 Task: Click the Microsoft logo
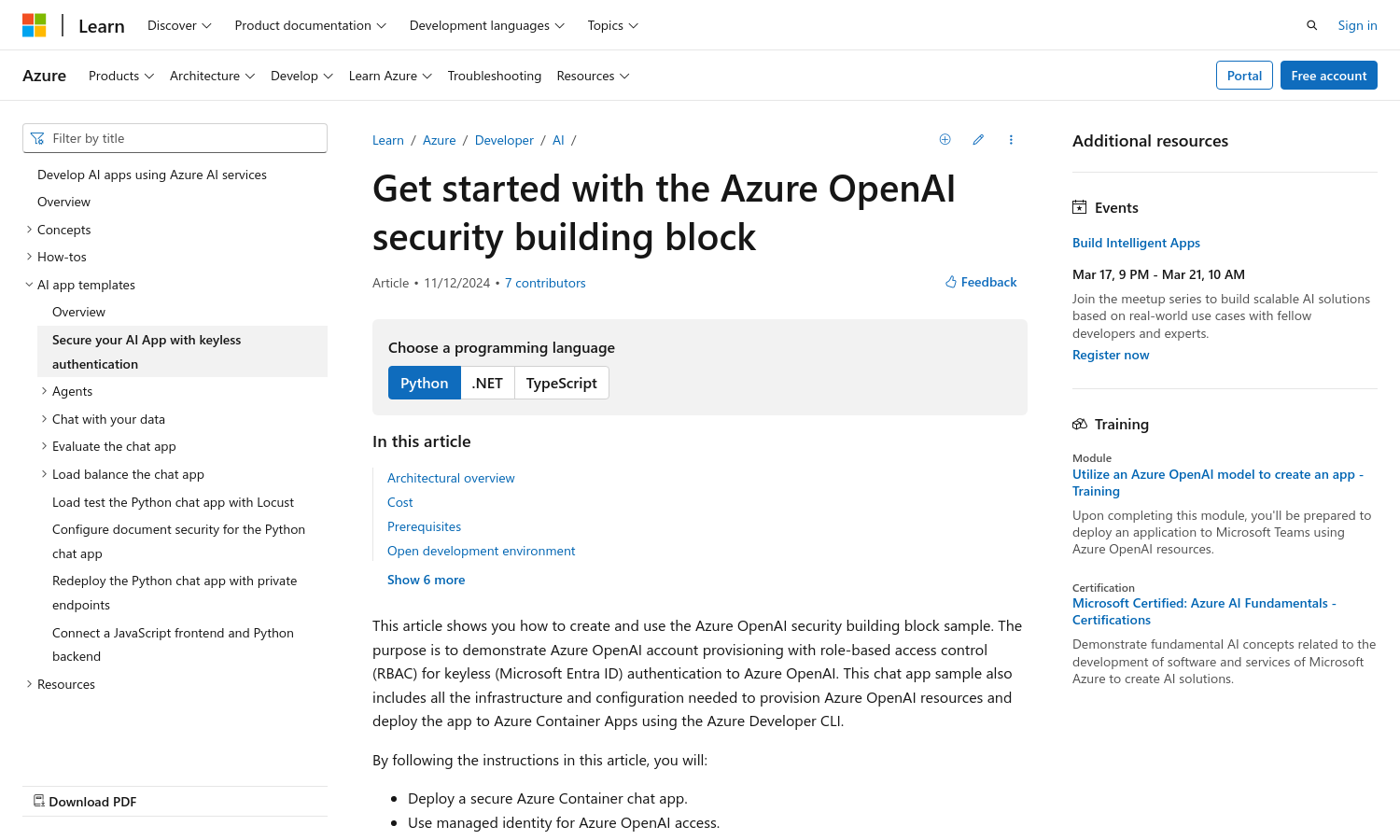coord(35,25)
